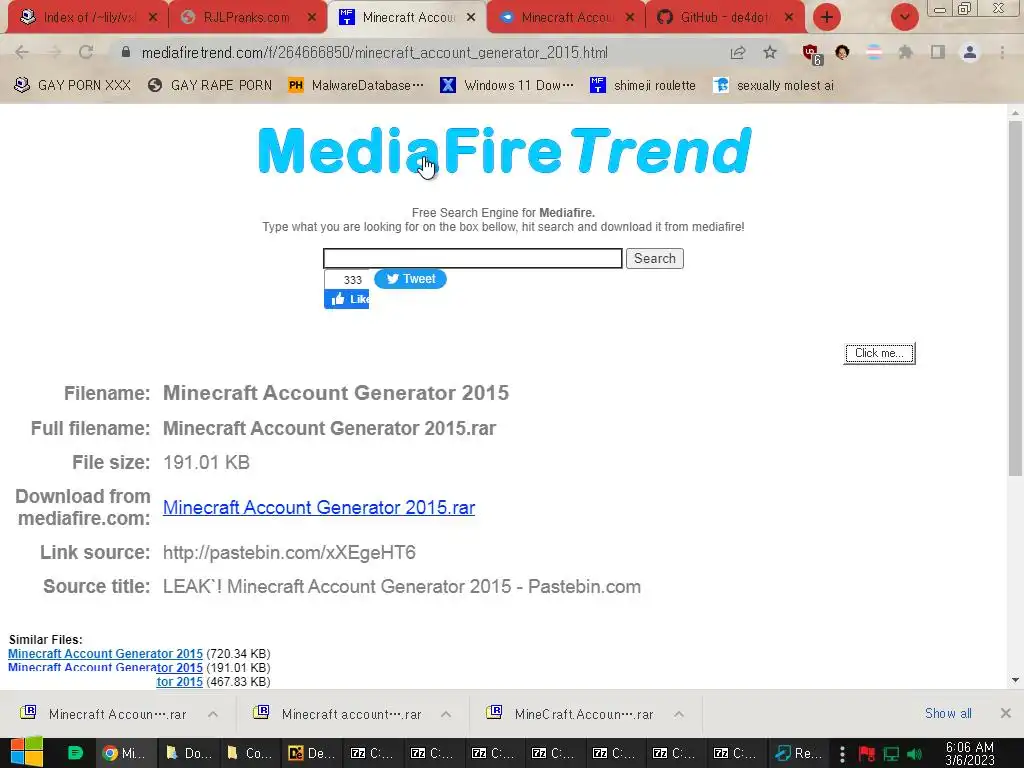Click the Mediafire search text box
This screenshot has height=768, width=1024.
(x=472, y=258)
